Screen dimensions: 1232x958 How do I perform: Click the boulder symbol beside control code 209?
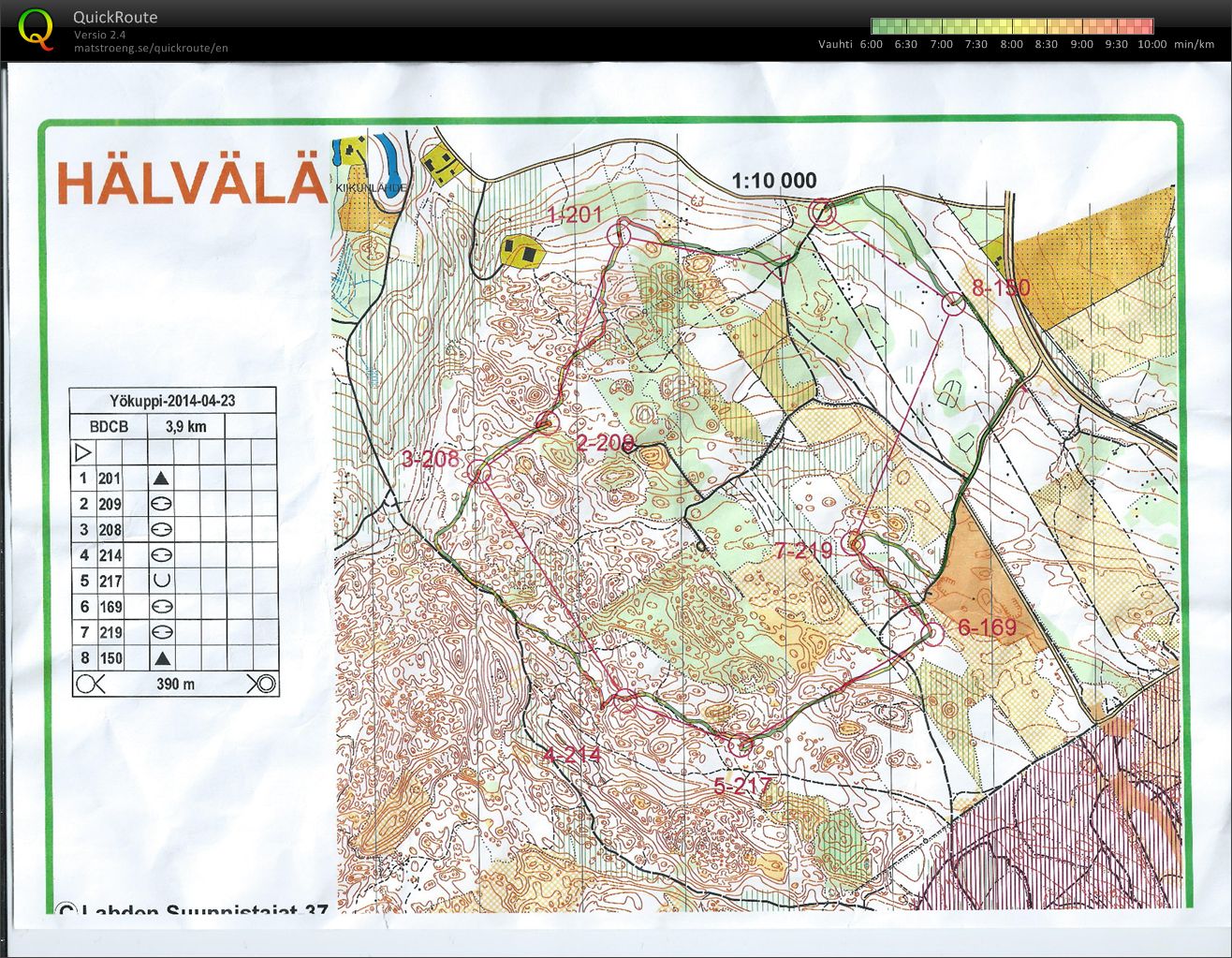(x=161, y=504)
